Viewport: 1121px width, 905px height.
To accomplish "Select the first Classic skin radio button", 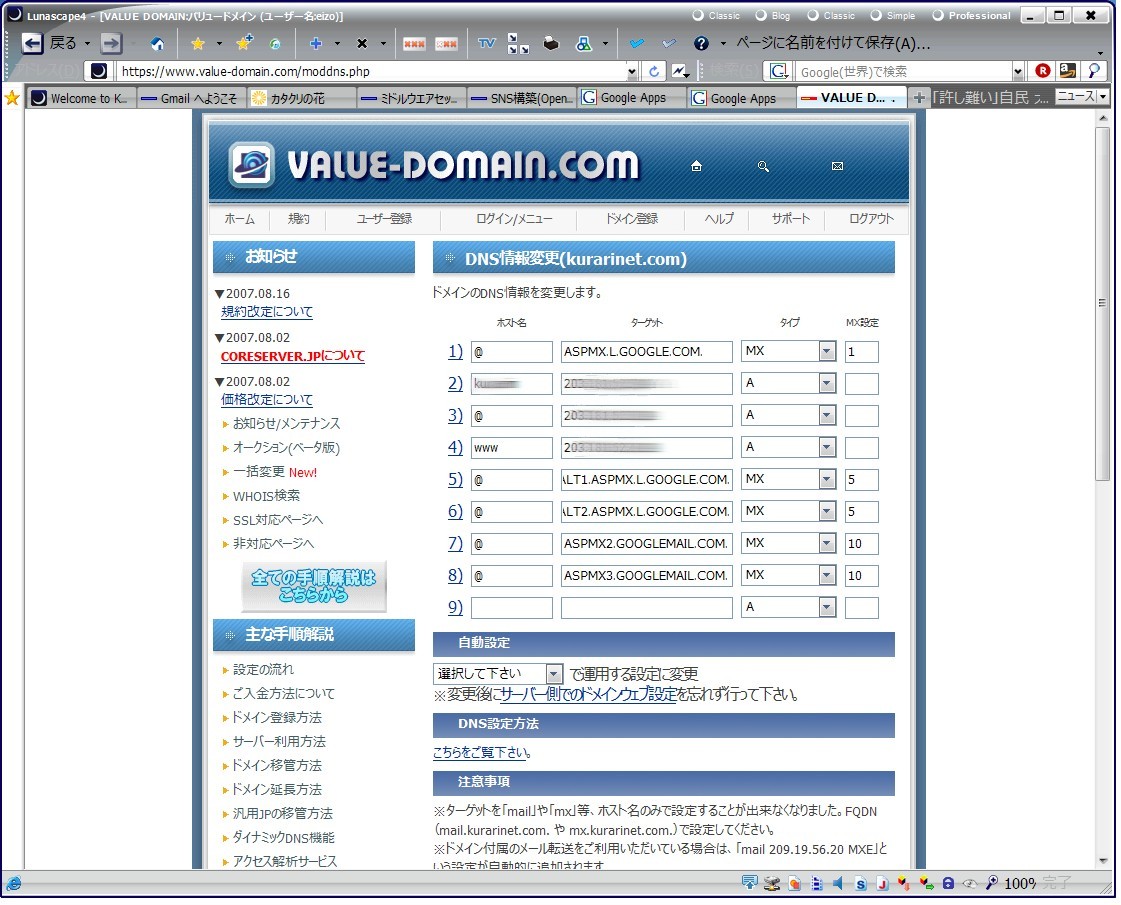I will tap(698, 15).
